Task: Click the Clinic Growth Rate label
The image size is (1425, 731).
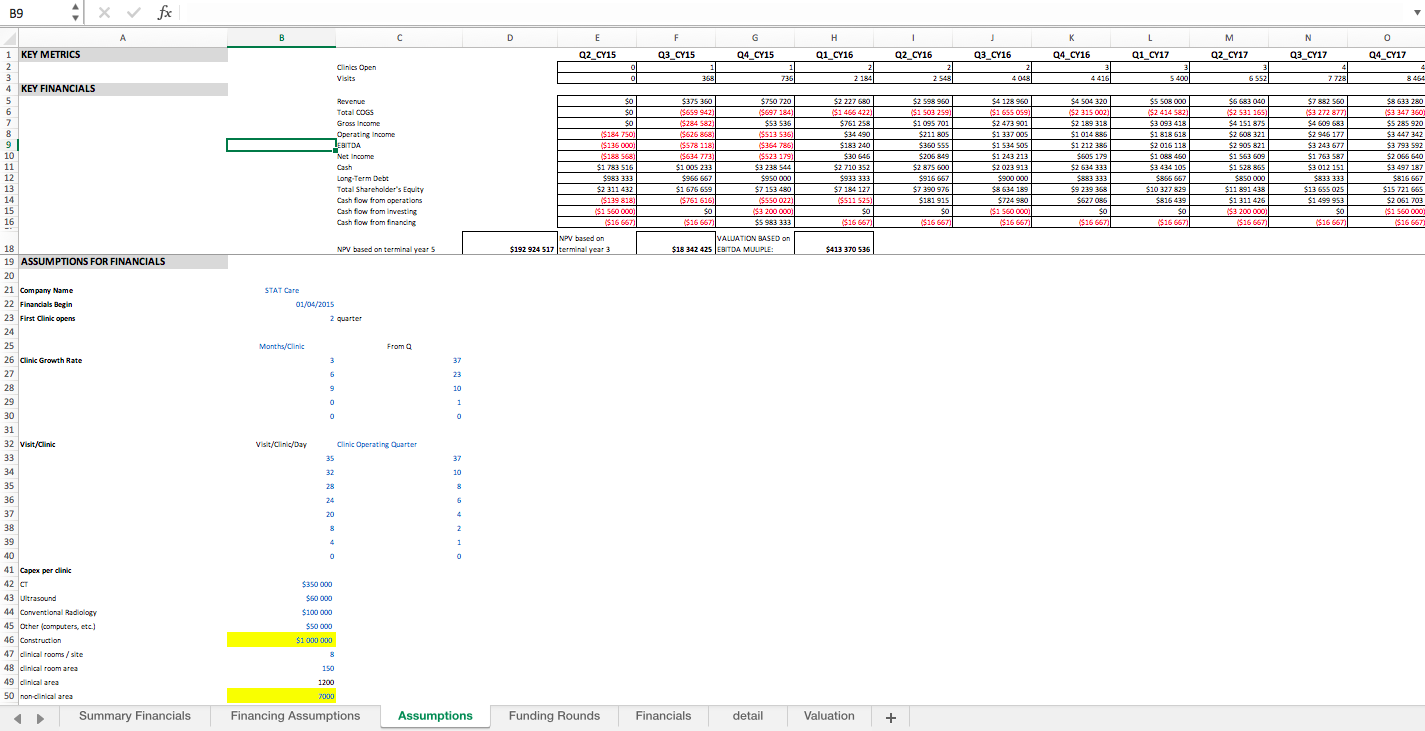Action: 51,360
